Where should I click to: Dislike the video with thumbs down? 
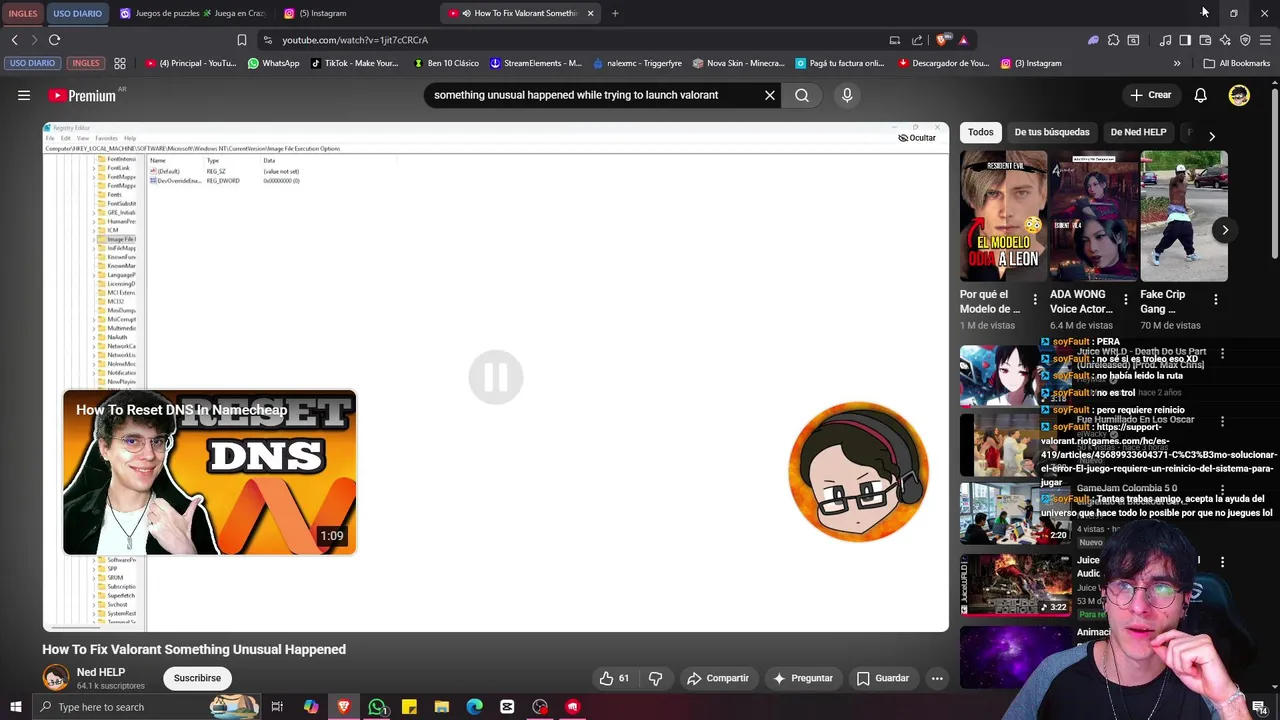pyautogui.click(x=655, y=678)
